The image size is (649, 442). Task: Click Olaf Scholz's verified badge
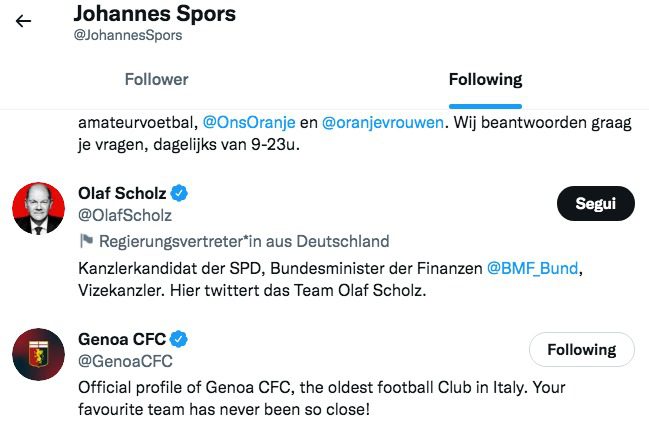(x=180, y=193)
